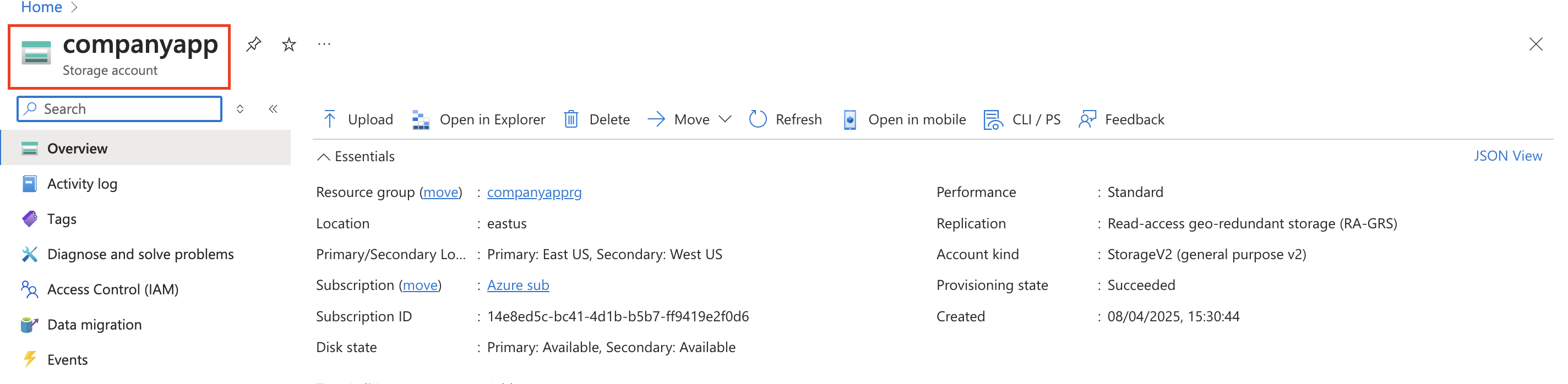Click the Refresh circular arrow icon

[758, 119]
